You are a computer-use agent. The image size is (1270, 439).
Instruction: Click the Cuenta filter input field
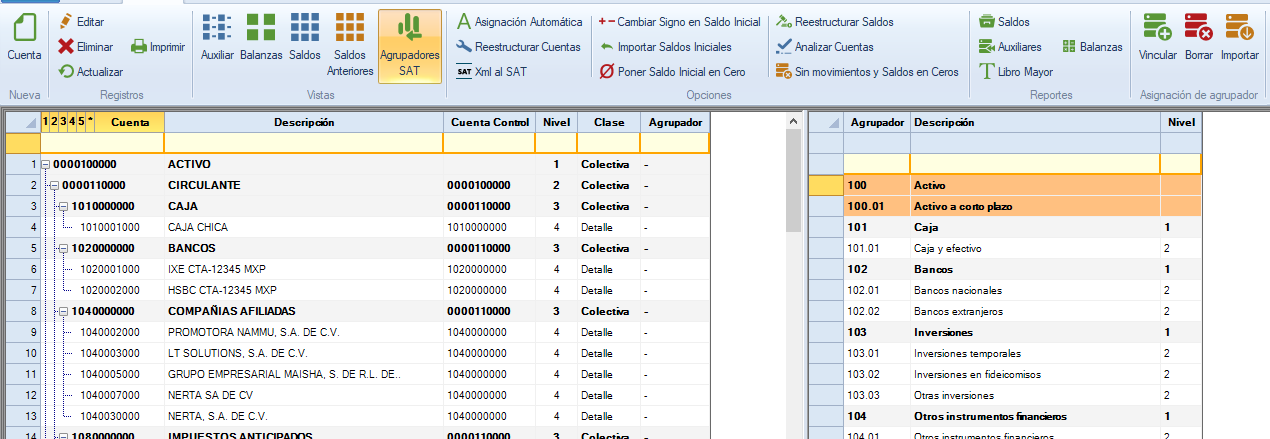pyautogui.click(x=101, y=143)
